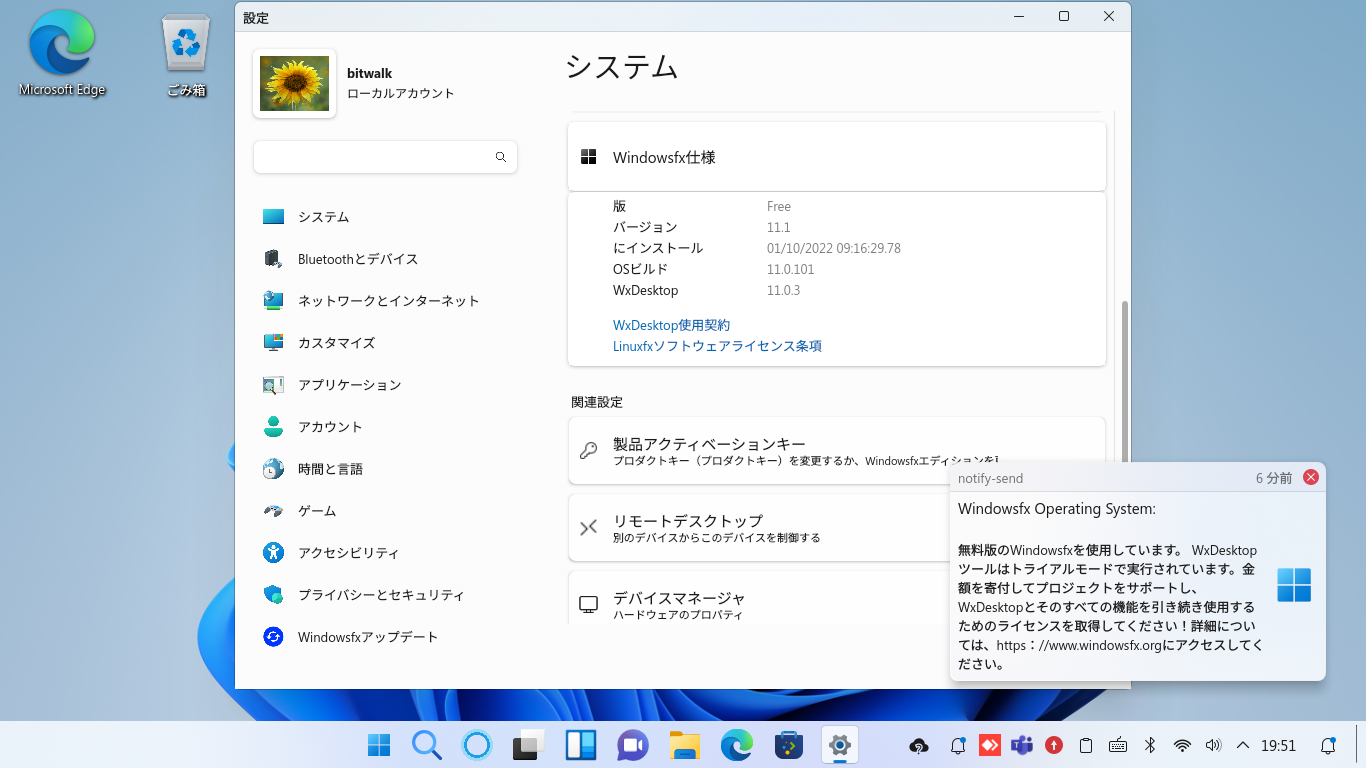The image size is (1366, 768).
Task: Click the Windowsfx仕様 header card
Action: click(x=837, y=157)
